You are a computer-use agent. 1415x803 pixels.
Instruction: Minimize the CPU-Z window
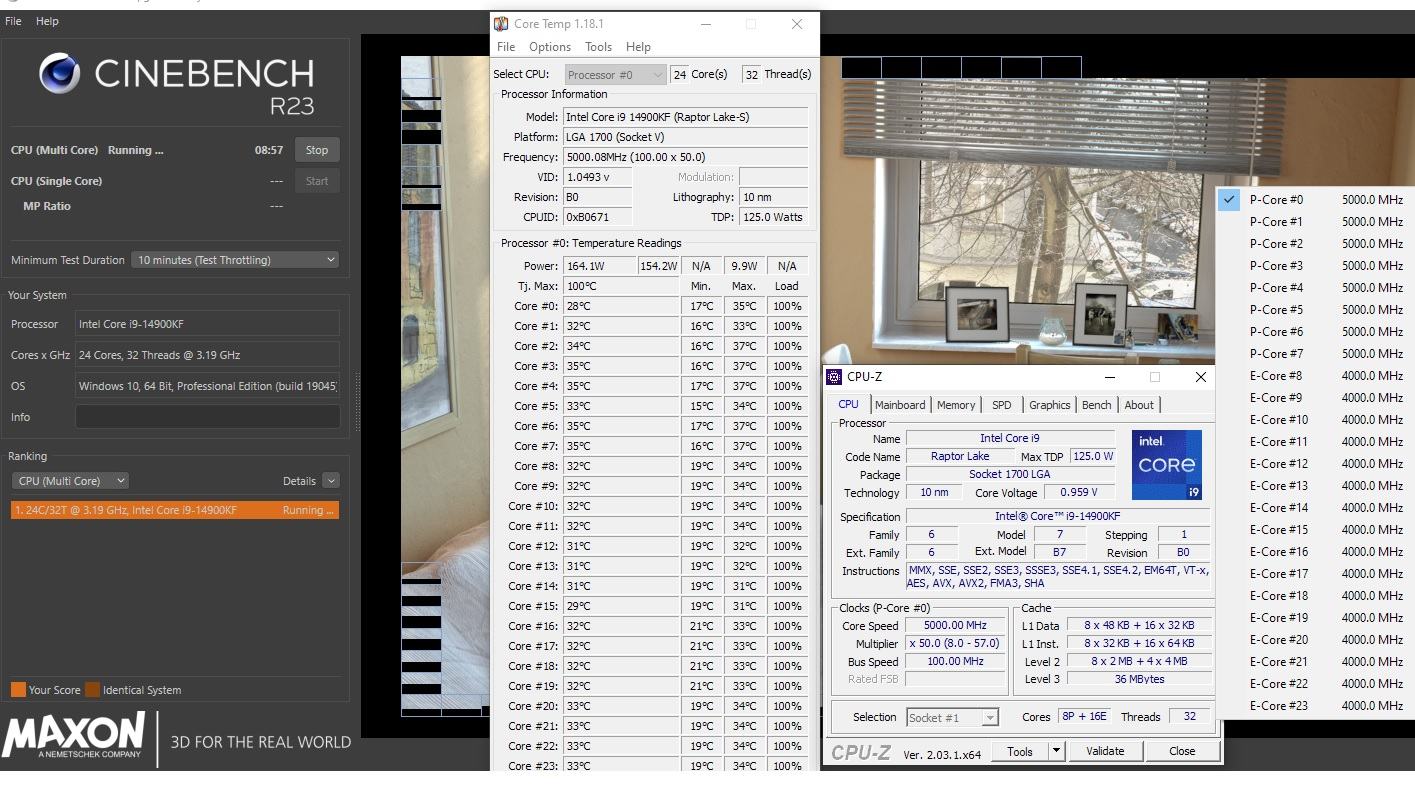1109,377
